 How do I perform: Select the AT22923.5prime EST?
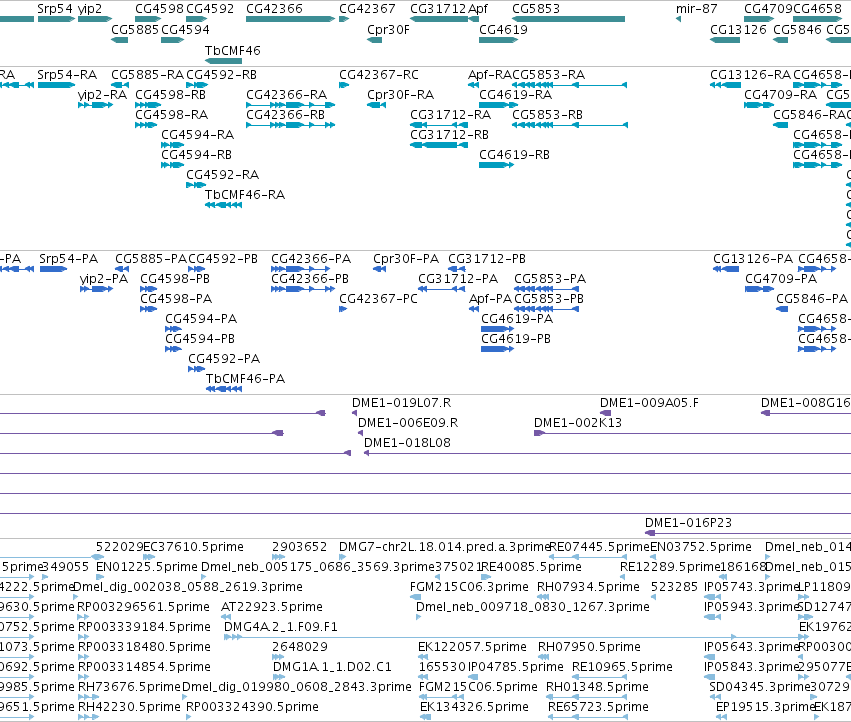pos(226,617)
